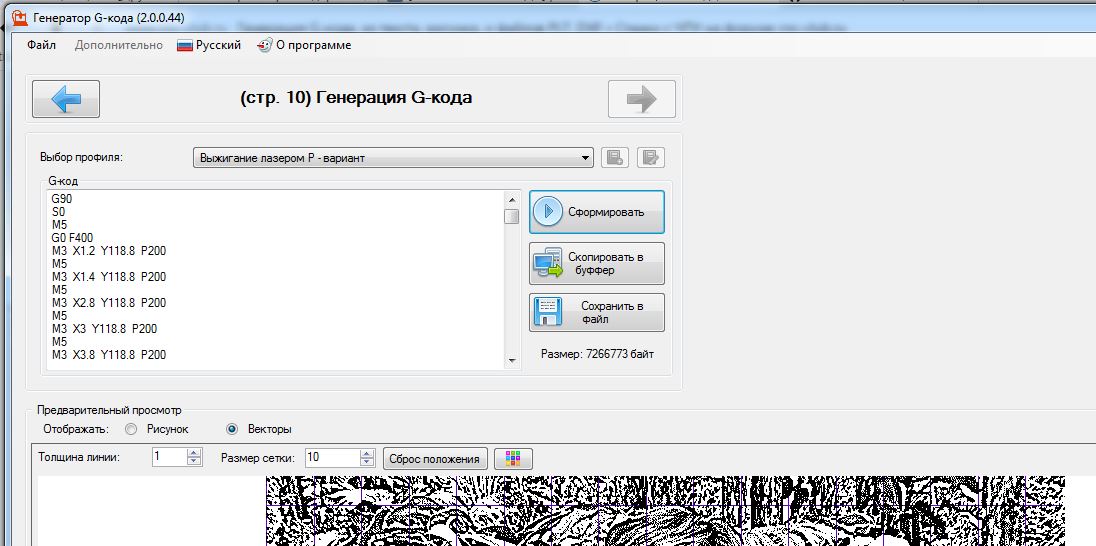This screenshot has height=546, width=1096.
Task: Click the Размер: 7266773 байт label
Action: pos(598,354)
